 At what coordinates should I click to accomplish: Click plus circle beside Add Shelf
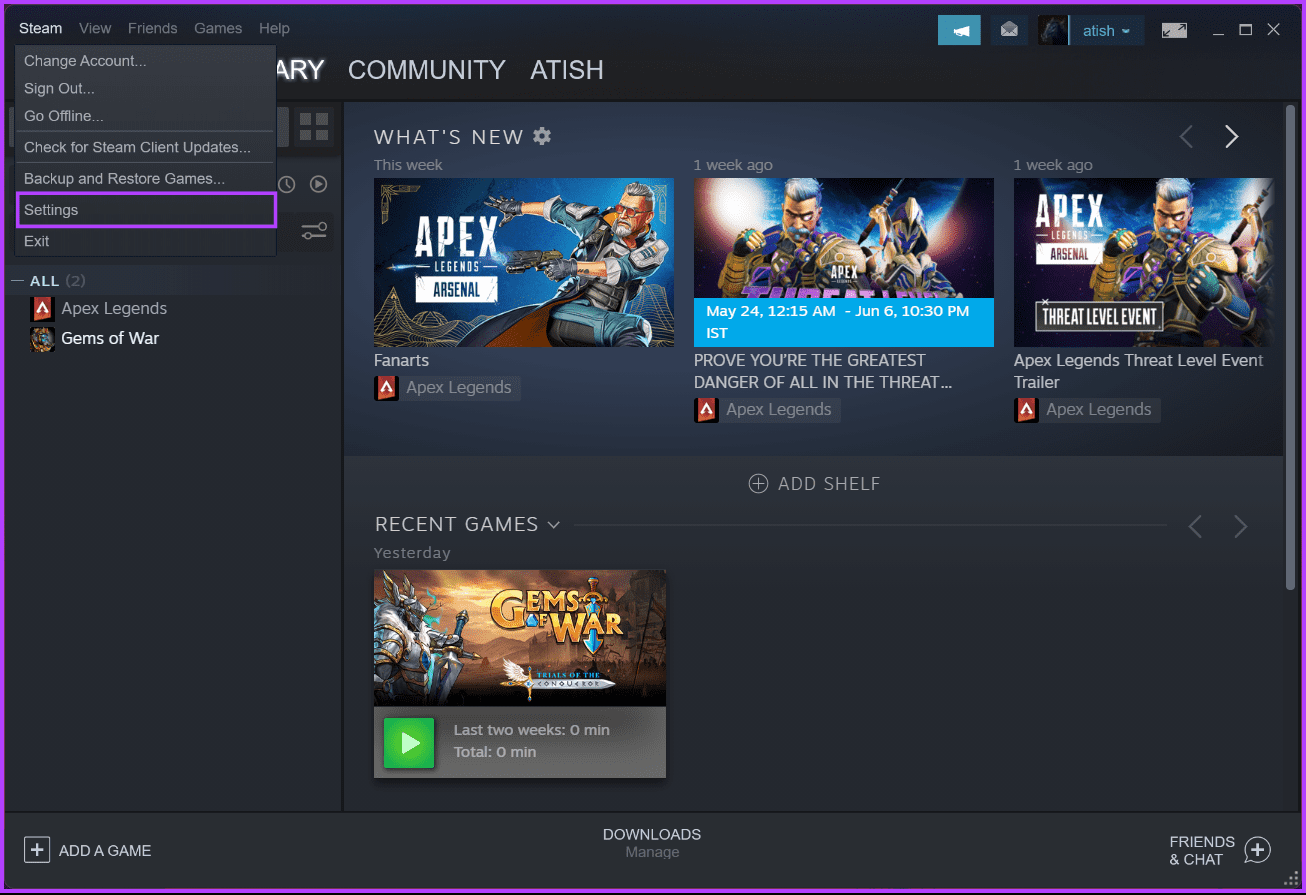759,484
